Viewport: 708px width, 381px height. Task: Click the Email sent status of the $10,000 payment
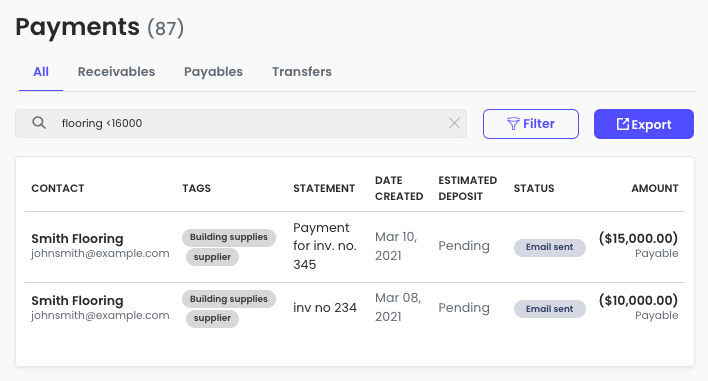(550, 309)
